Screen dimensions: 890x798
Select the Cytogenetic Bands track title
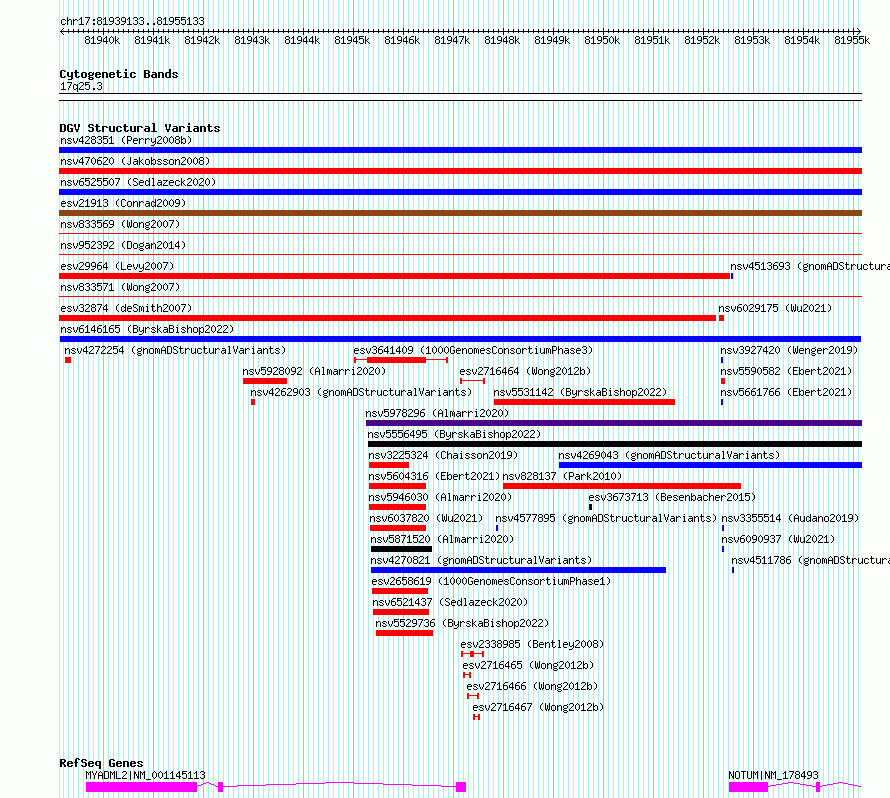coord(119,74)
